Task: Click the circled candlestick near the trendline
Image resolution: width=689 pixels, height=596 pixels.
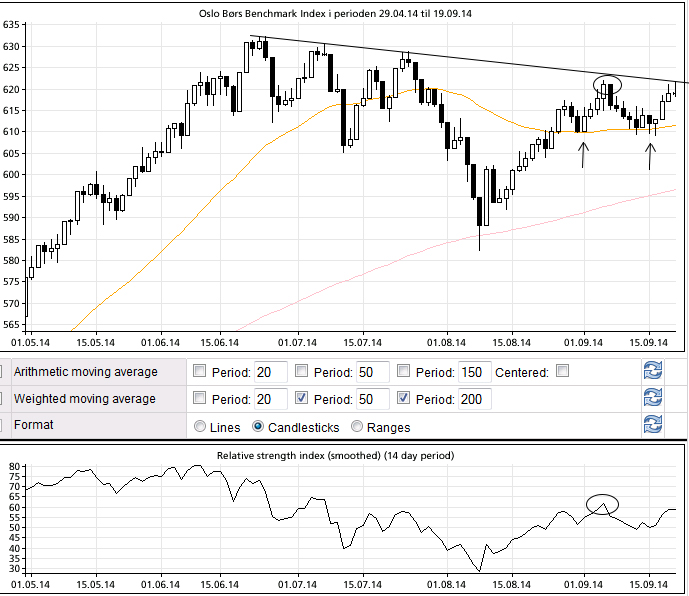Action: 607,86
